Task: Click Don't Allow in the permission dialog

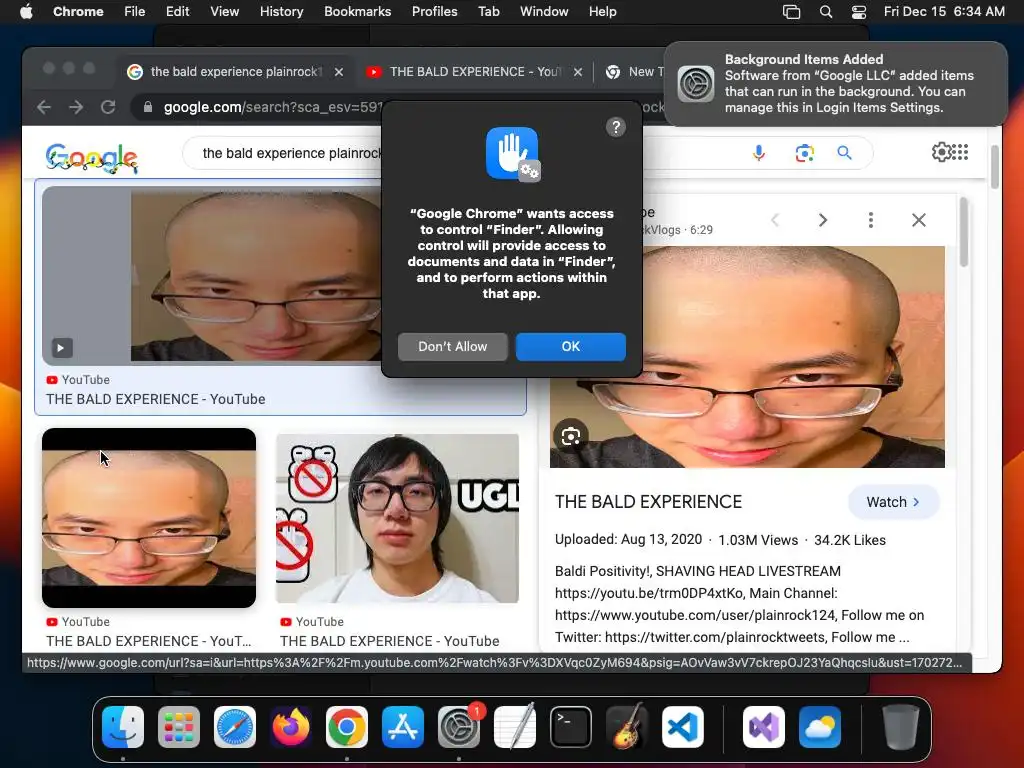Action: (453, 347)
